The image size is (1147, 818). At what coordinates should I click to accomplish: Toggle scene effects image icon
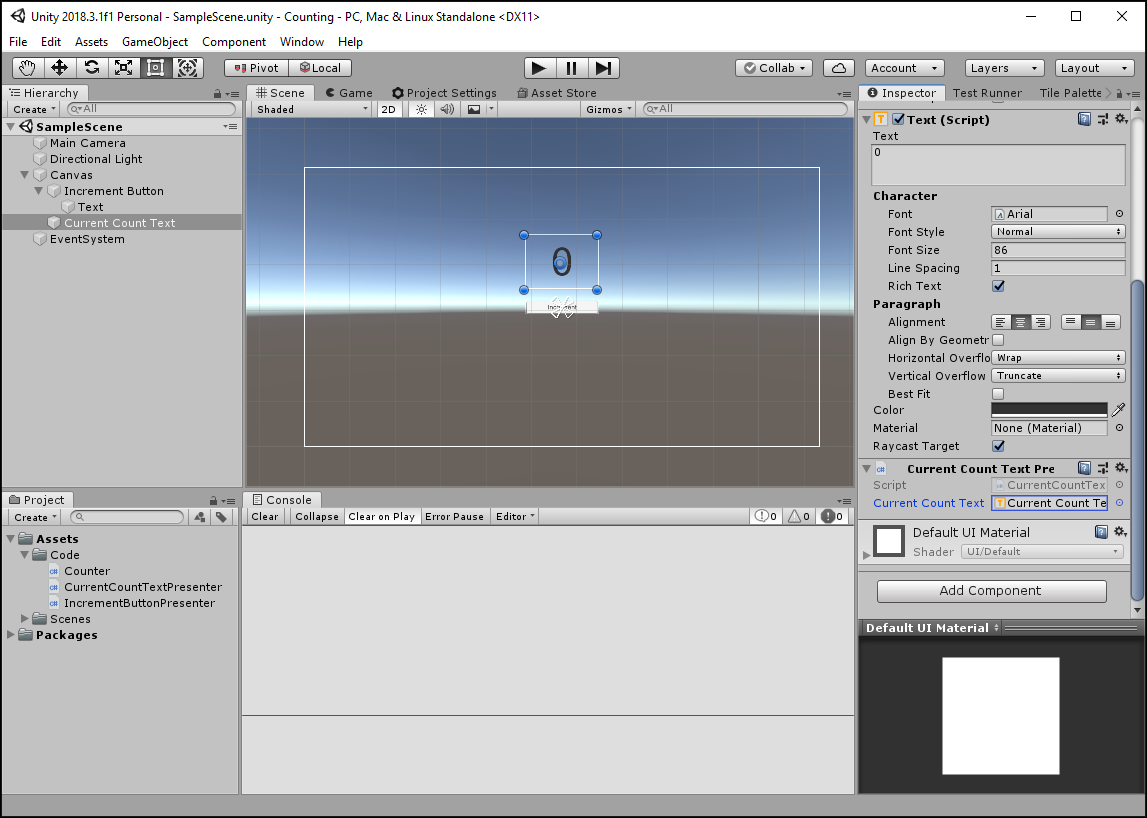click(474, 109)
